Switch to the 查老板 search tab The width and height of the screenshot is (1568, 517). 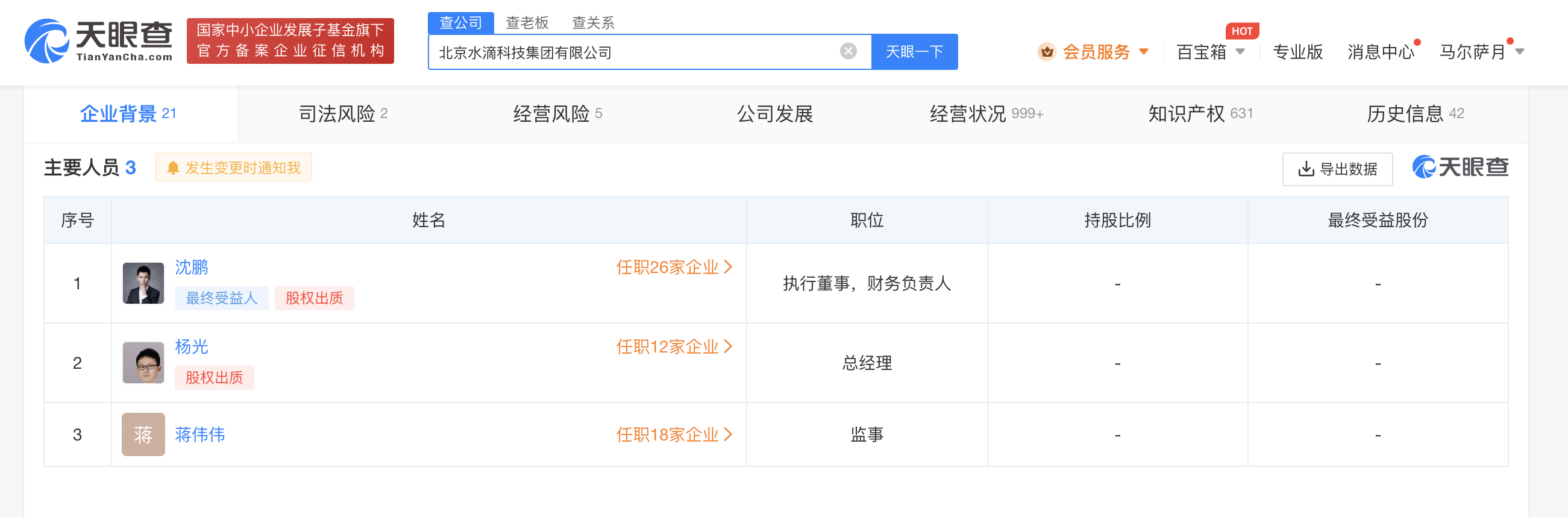pos(527,22)
